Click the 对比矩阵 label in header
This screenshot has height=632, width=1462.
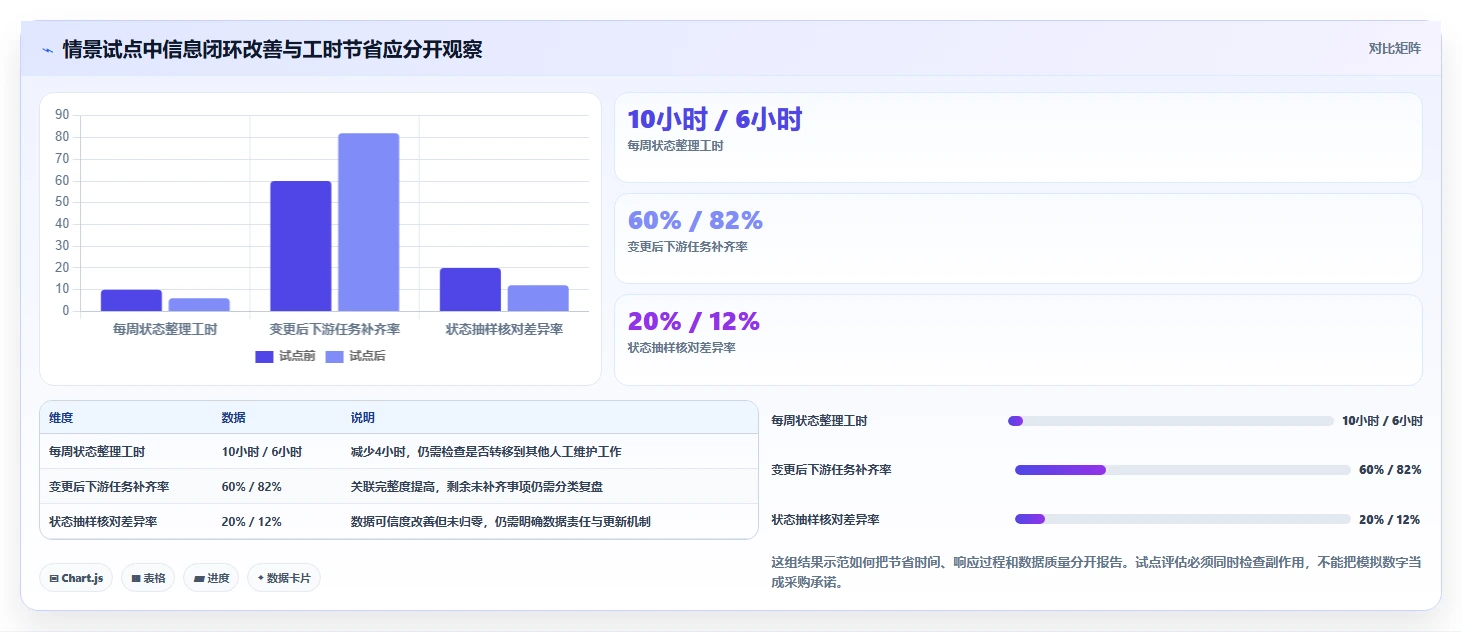click(1394, 48)
